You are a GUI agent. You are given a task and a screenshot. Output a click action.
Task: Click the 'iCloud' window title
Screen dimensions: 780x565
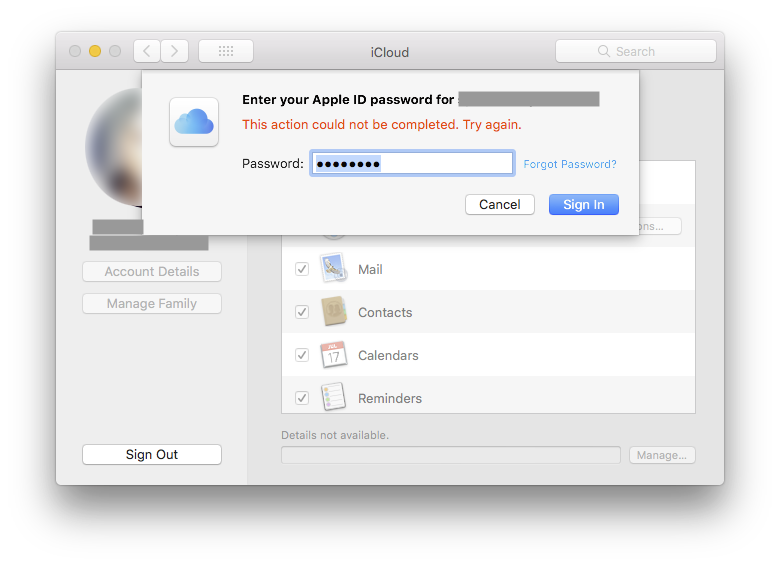click(390, 52)
